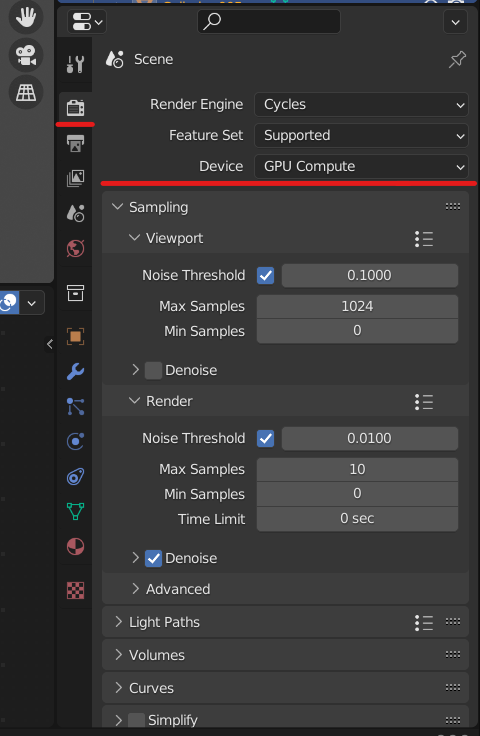This screenshot has width=480, height=736.
Task: Open the Device GPU Compute dropdown
Action: pos(361,166)
